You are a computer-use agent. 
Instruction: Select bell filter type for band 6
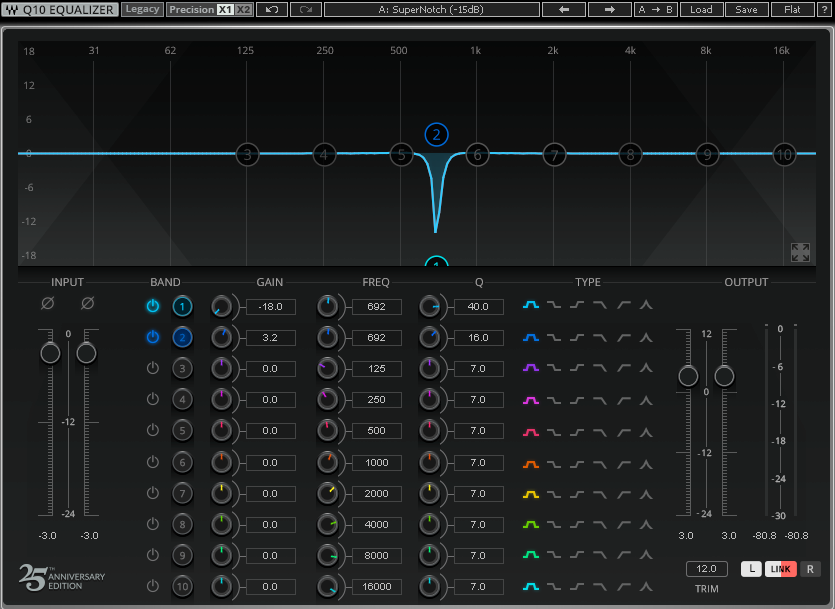point(530,464)
